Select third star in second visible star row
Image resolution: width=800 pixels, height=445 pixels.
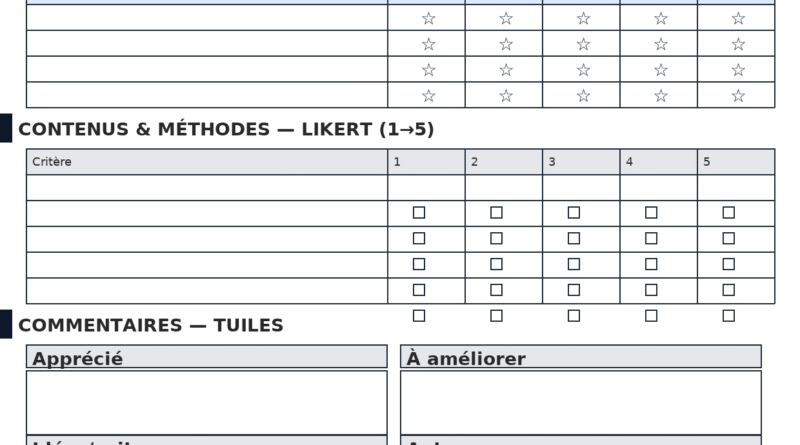(x=583, y=44)
